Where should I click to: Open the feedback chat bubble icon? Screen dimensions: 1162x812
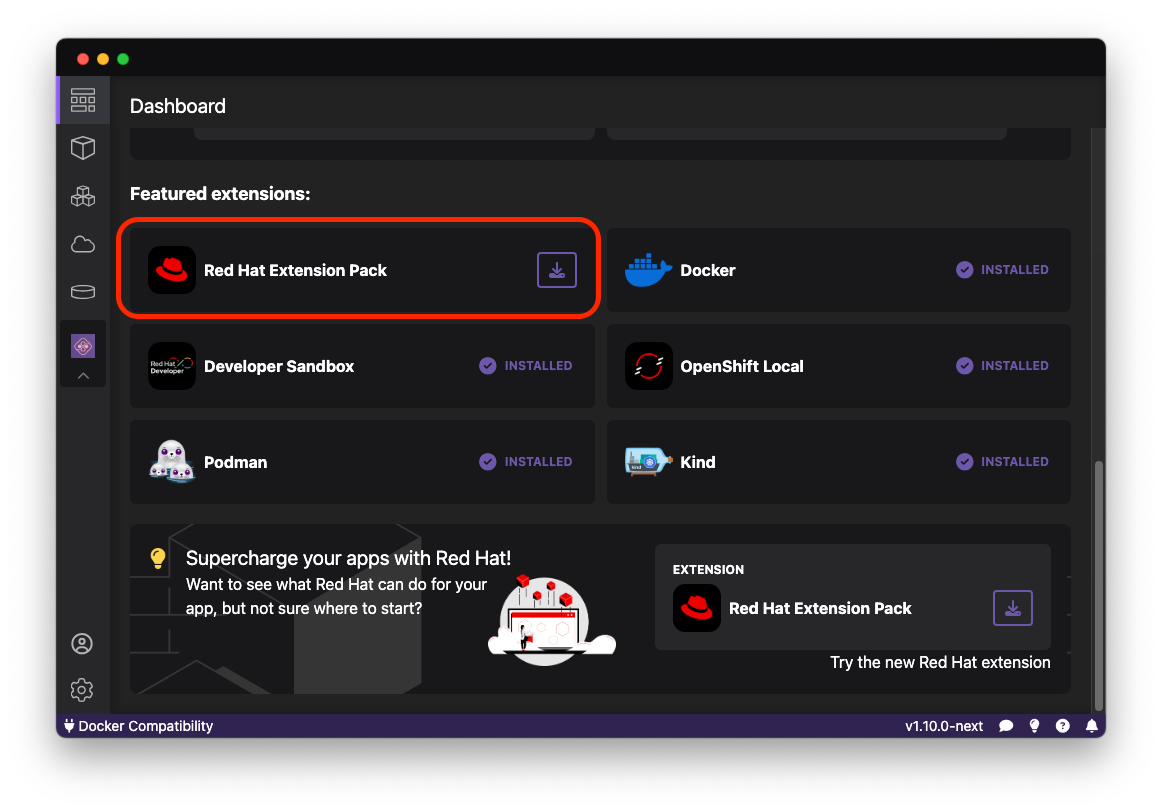pyautogui.click(x=1006, y=726)
